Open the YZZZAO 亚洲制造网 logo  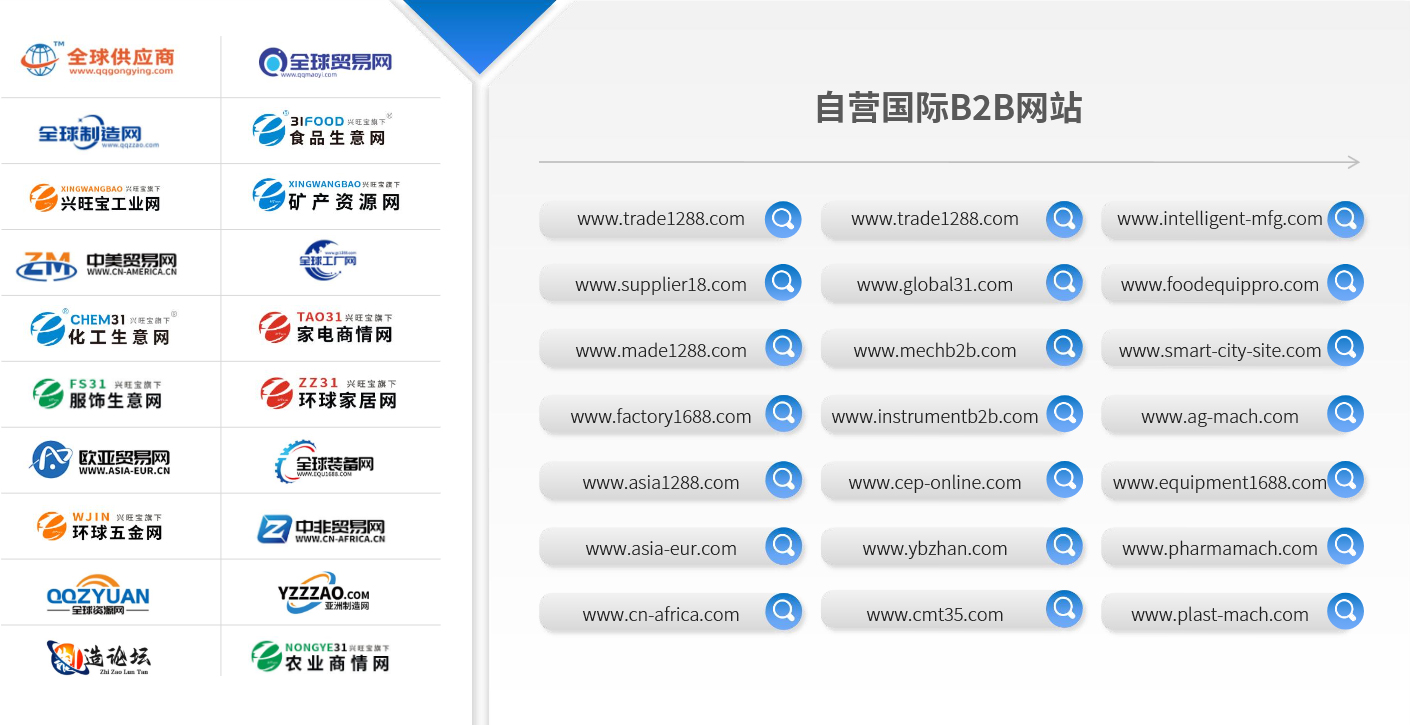coord(324,592)
